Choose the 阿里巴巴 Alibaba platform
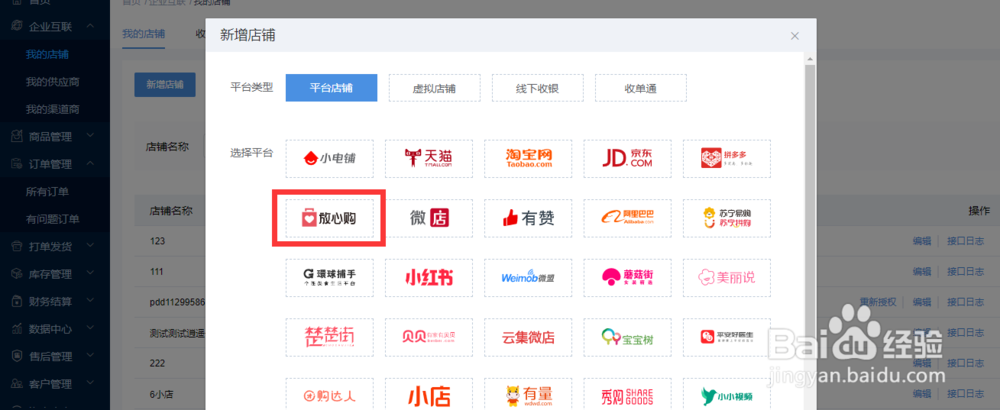 [x=628, y=219]
